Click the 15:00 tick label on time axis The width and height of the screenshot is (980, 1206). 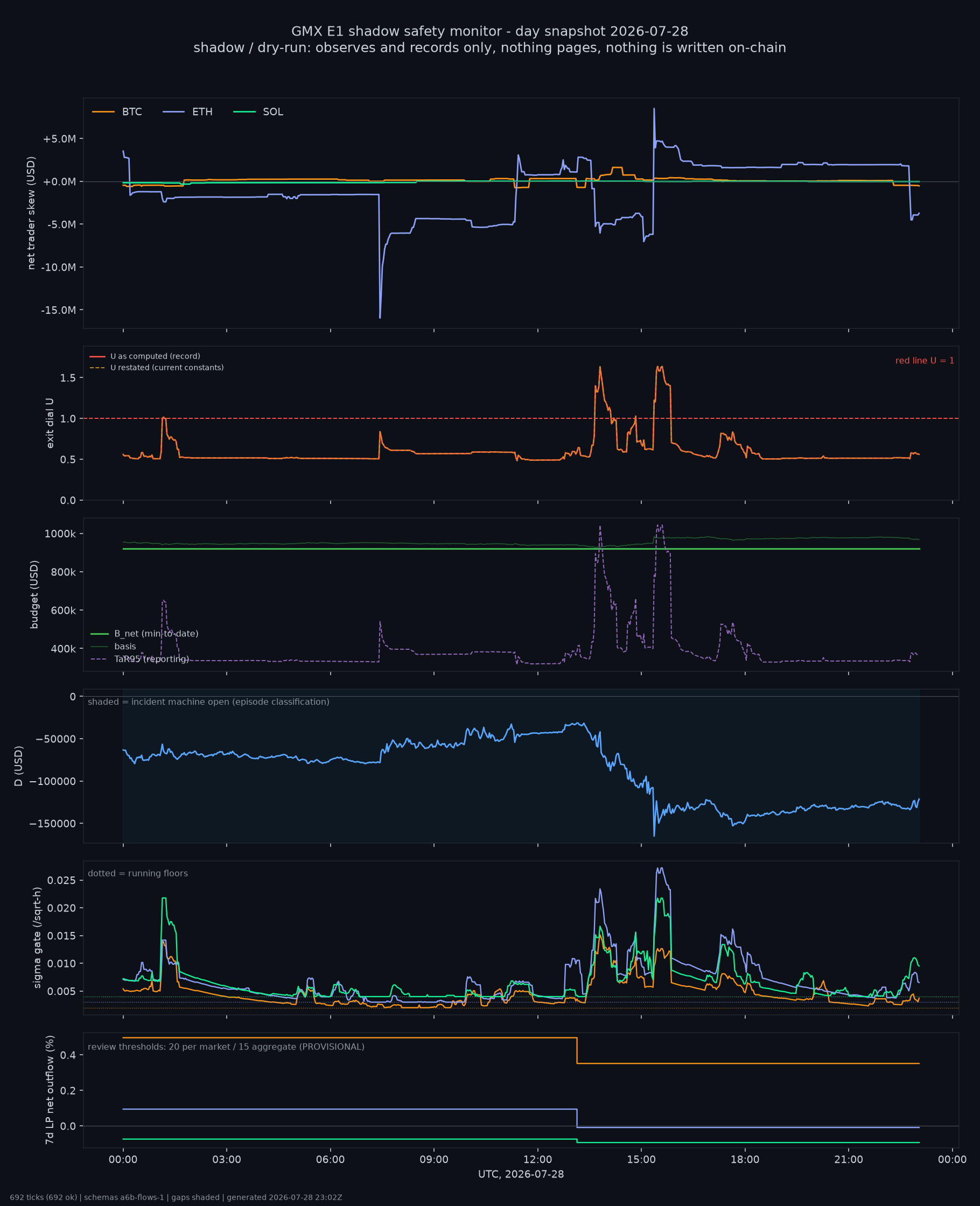pos(641,1160)
